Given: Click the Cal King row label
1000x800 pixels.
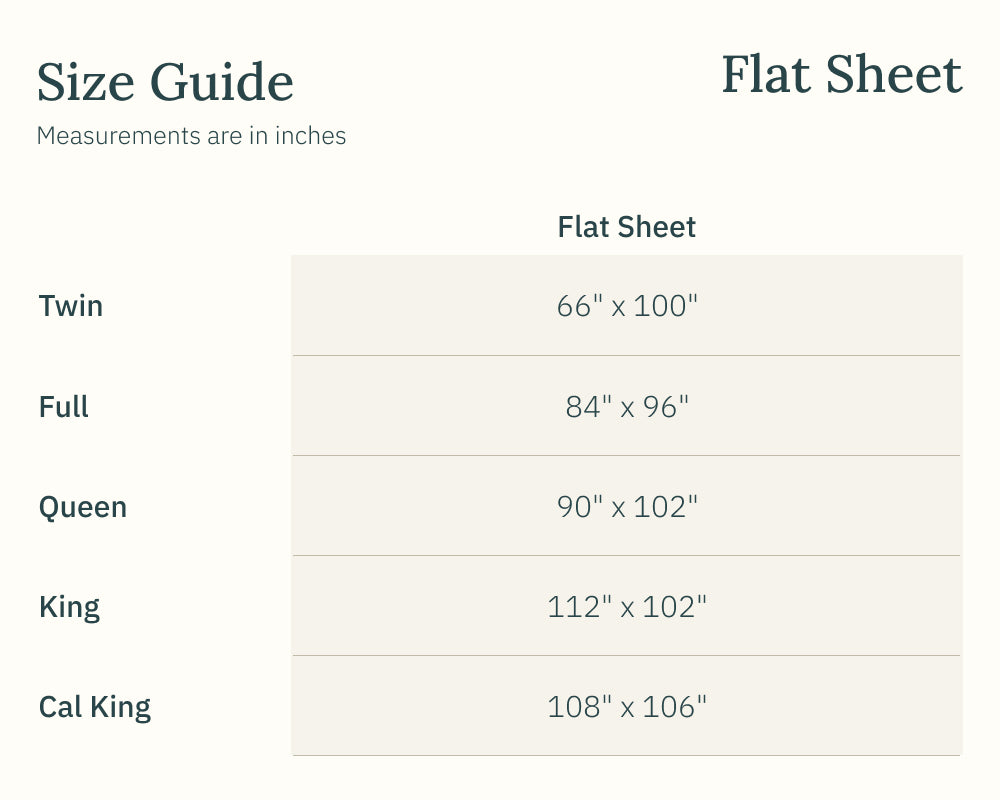Looking at the screenshot, I should (x=95, y=707).
